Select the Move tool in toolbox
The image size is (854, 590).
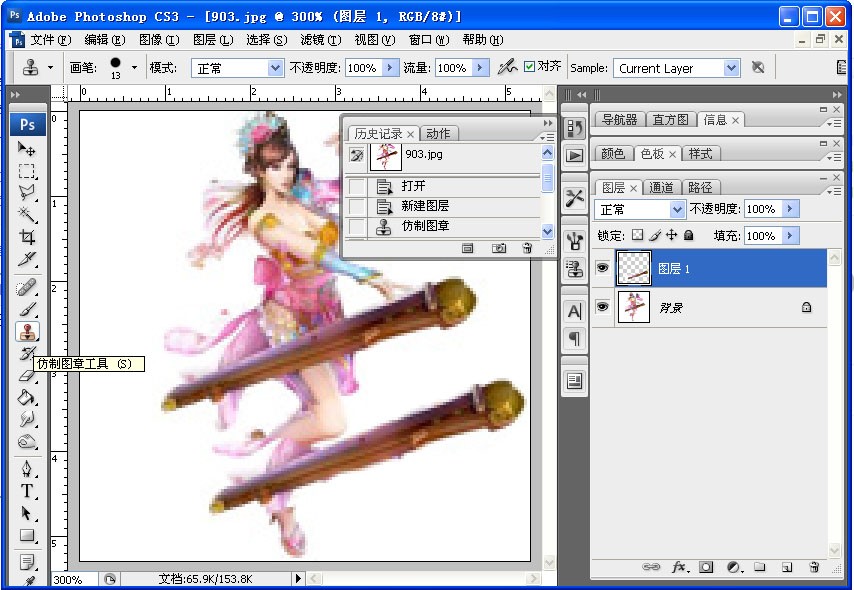pyautogui.click(x=26, y=148)
